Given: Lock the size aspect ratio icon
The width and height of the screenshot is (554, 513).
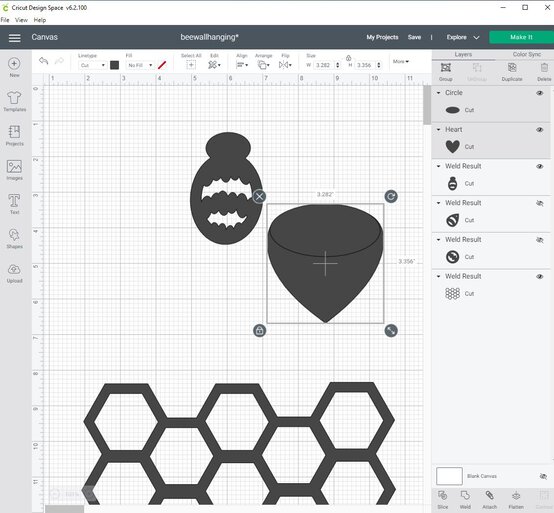Looking at the screenshot, I should (x=348, y=58).
